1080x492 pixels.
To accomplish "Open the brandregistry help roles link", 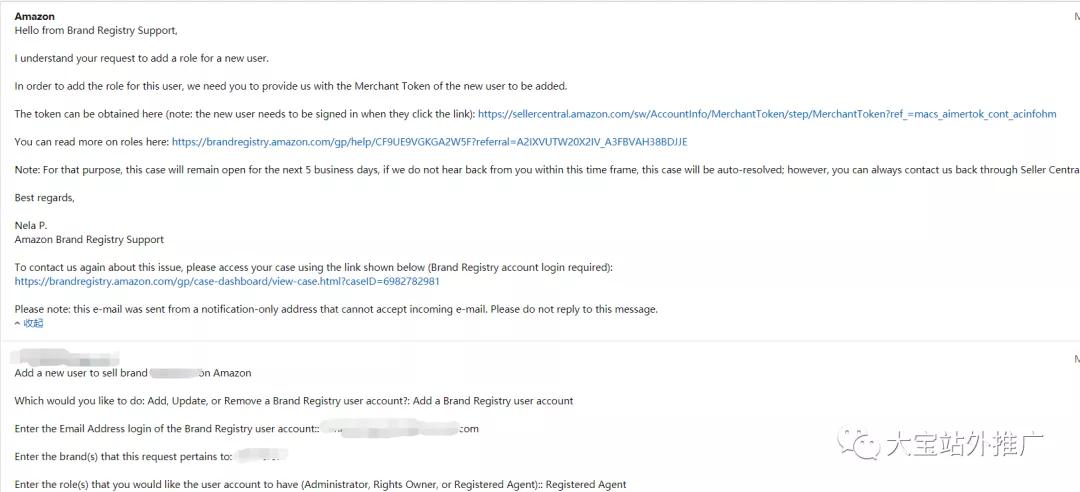I will (x=430, y=142).
